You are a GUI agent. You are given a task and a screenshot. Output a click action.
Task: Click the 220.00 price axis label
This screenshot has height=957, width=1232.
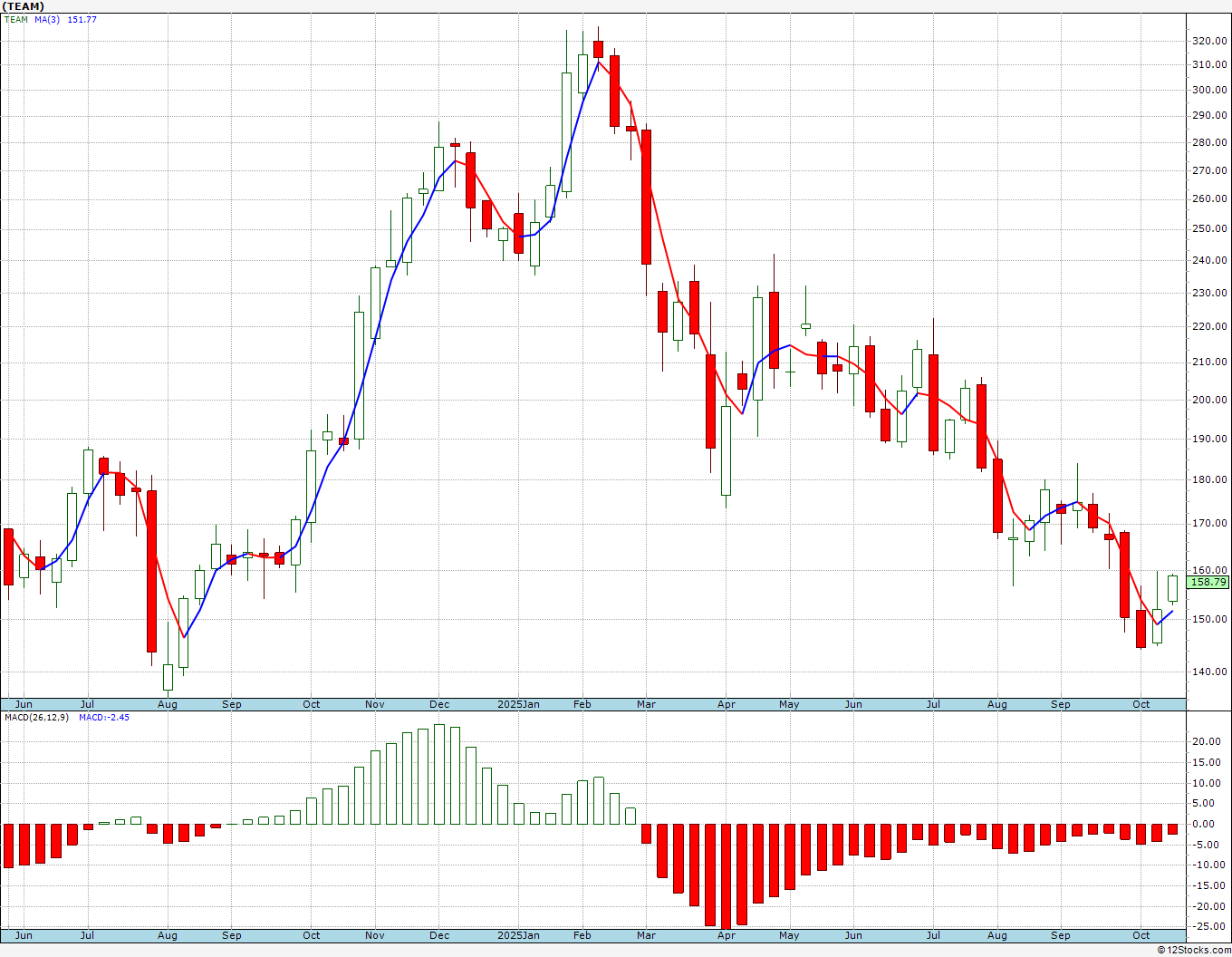(x=1209, y=327)
